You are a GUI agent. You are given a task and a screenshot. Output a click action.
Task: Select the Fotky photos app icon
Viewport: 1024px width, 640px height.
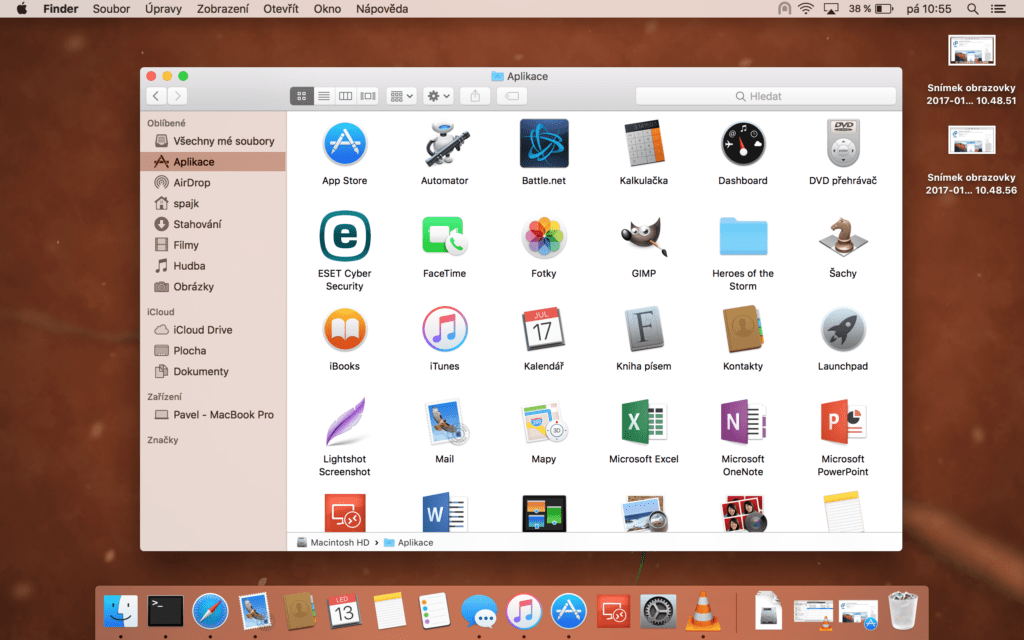pos(544,236)
